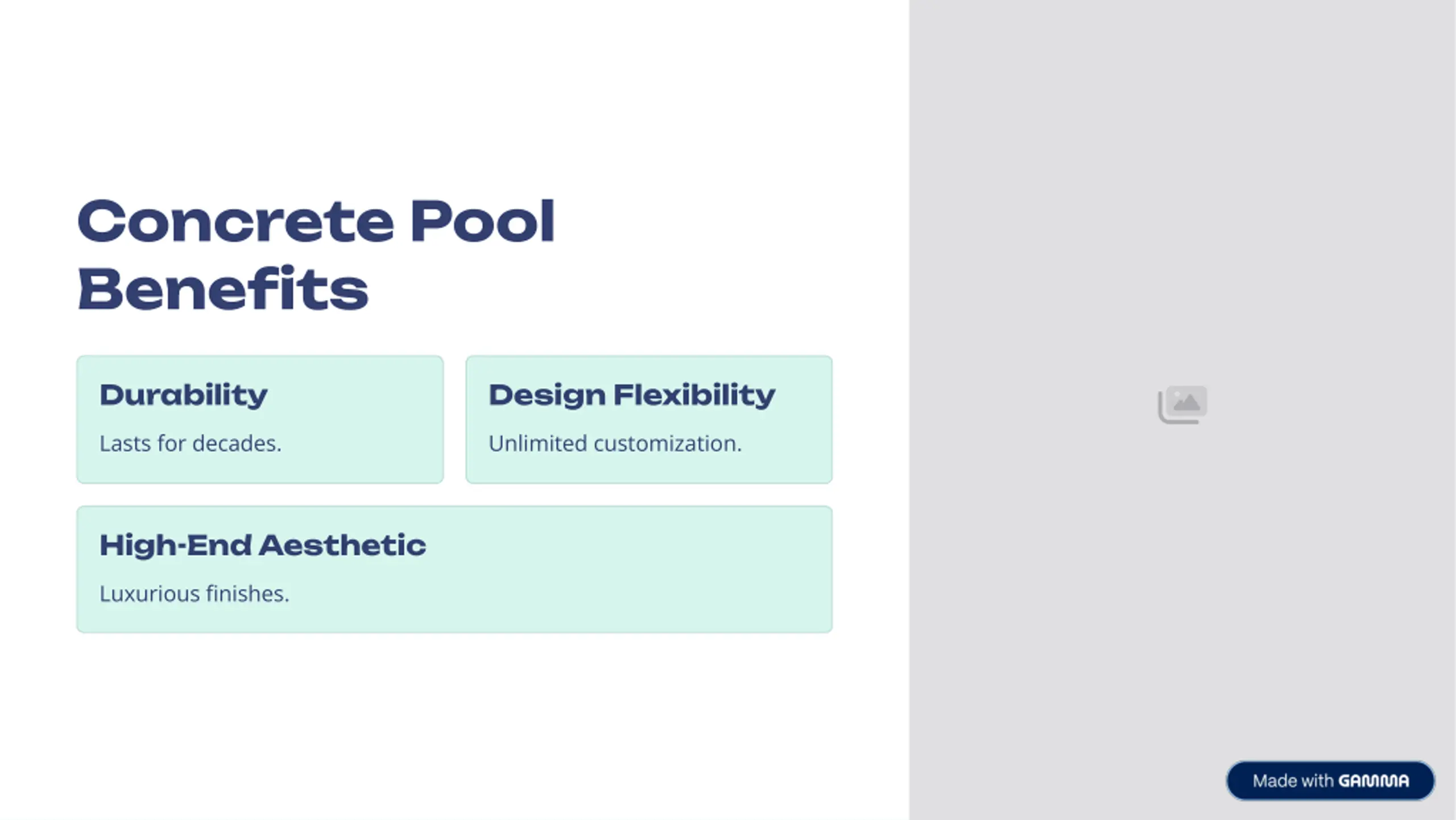Click the GAMMA logo wordmark
Screen dimensions: 1456x820
1374,781
